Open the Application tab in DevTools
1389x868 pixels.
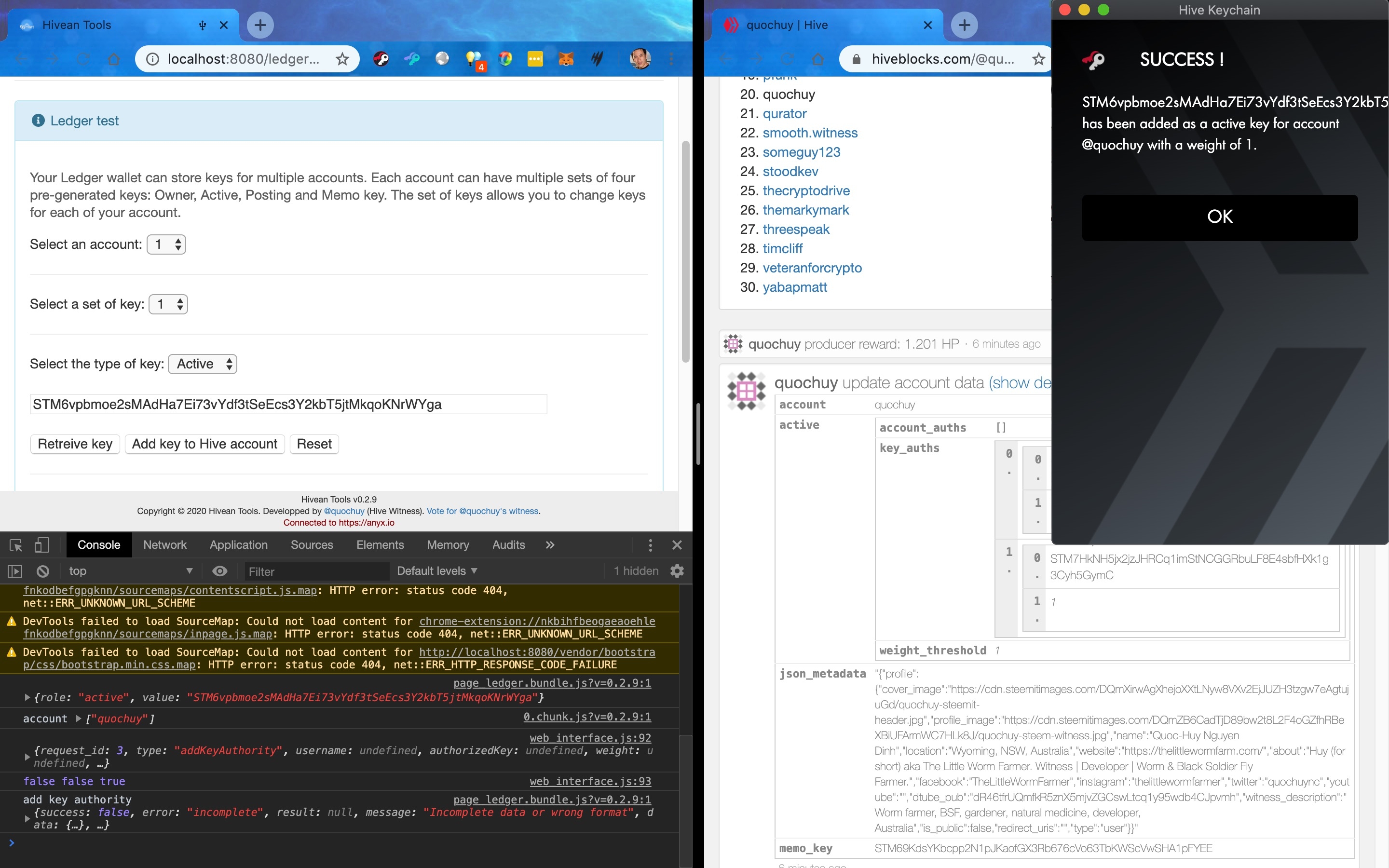click(x=238, y=544)
